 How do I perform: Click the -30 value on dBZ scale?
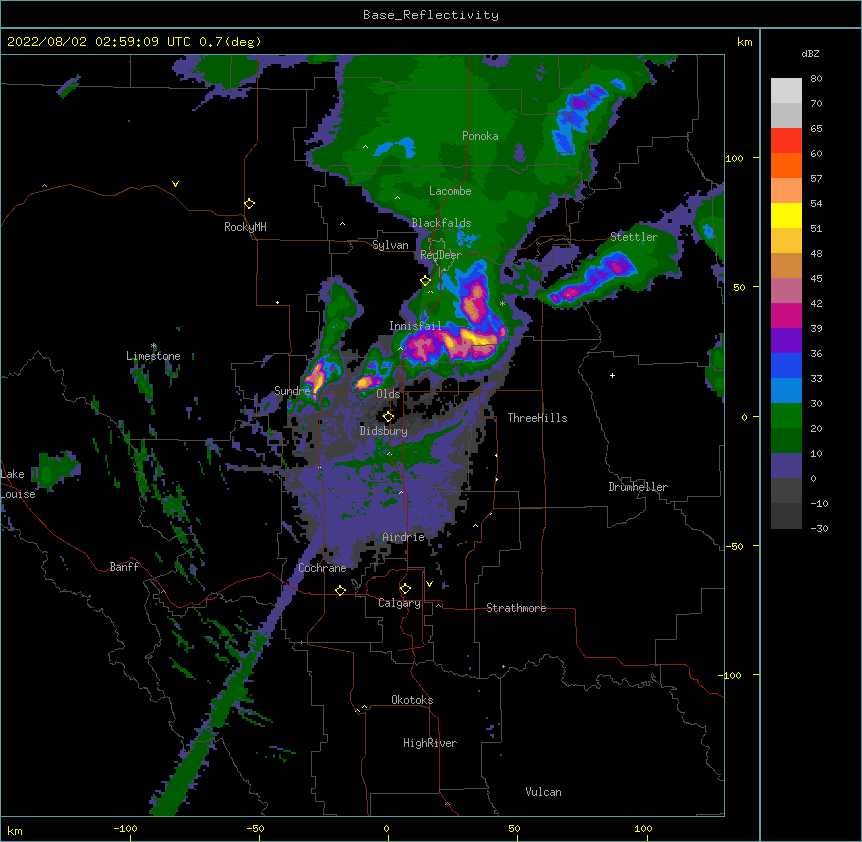click(x=819, y=528)
